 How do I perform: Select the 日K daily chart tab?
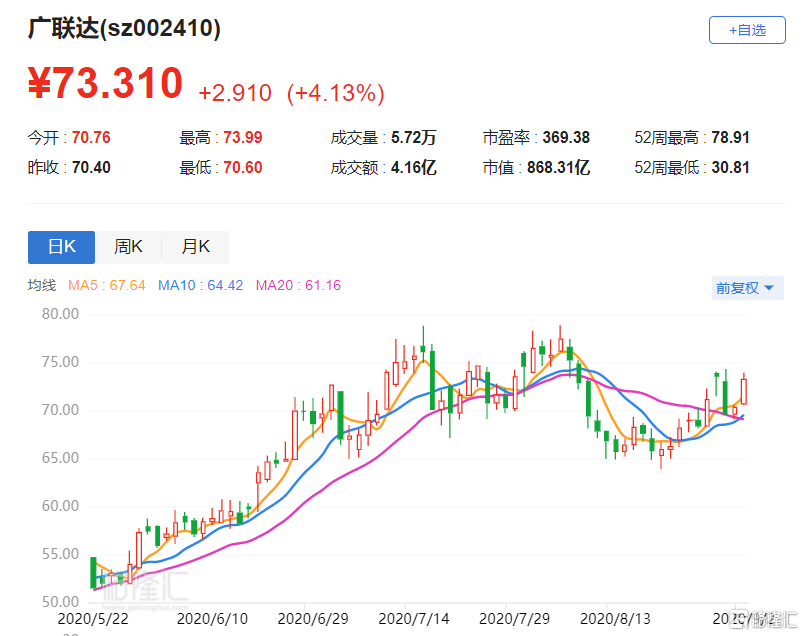click(62, 247)
